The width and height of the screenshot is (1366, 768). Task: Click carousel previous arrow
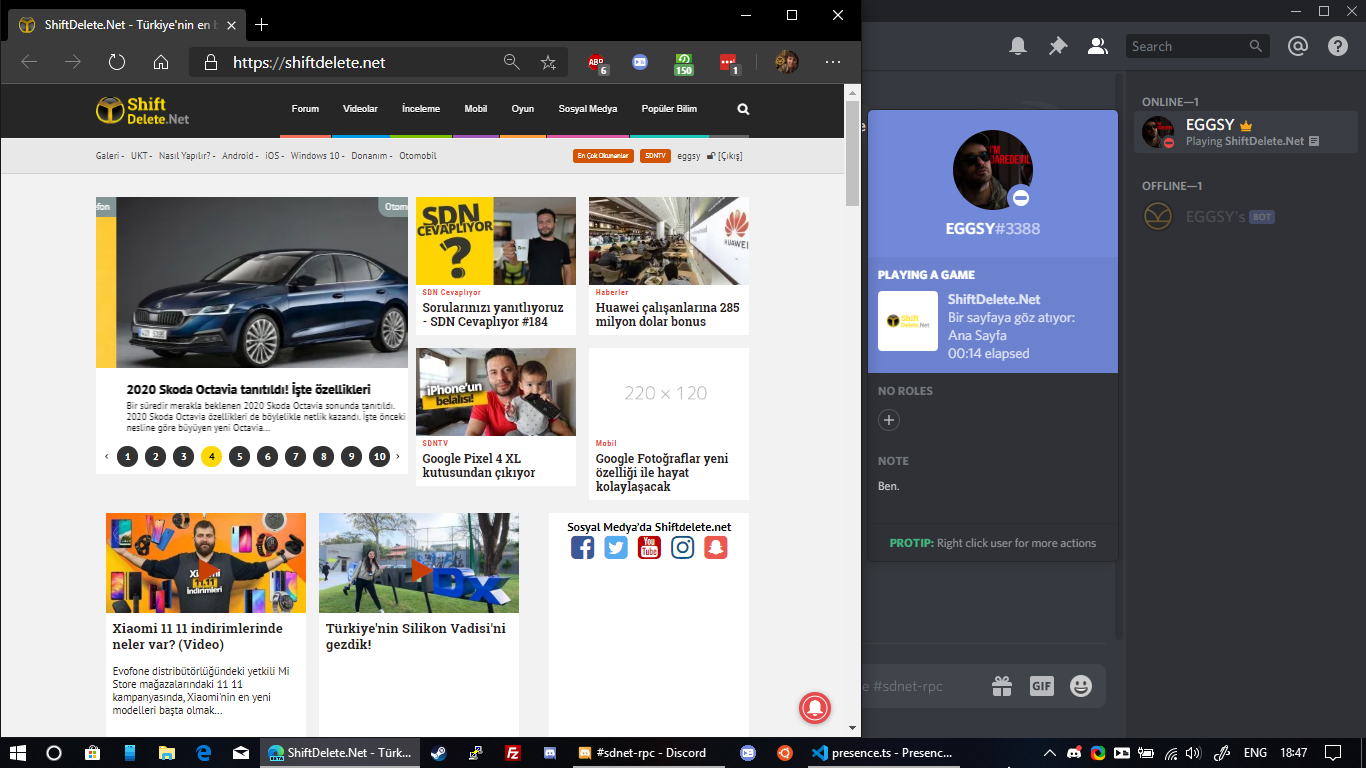point(107,457)
